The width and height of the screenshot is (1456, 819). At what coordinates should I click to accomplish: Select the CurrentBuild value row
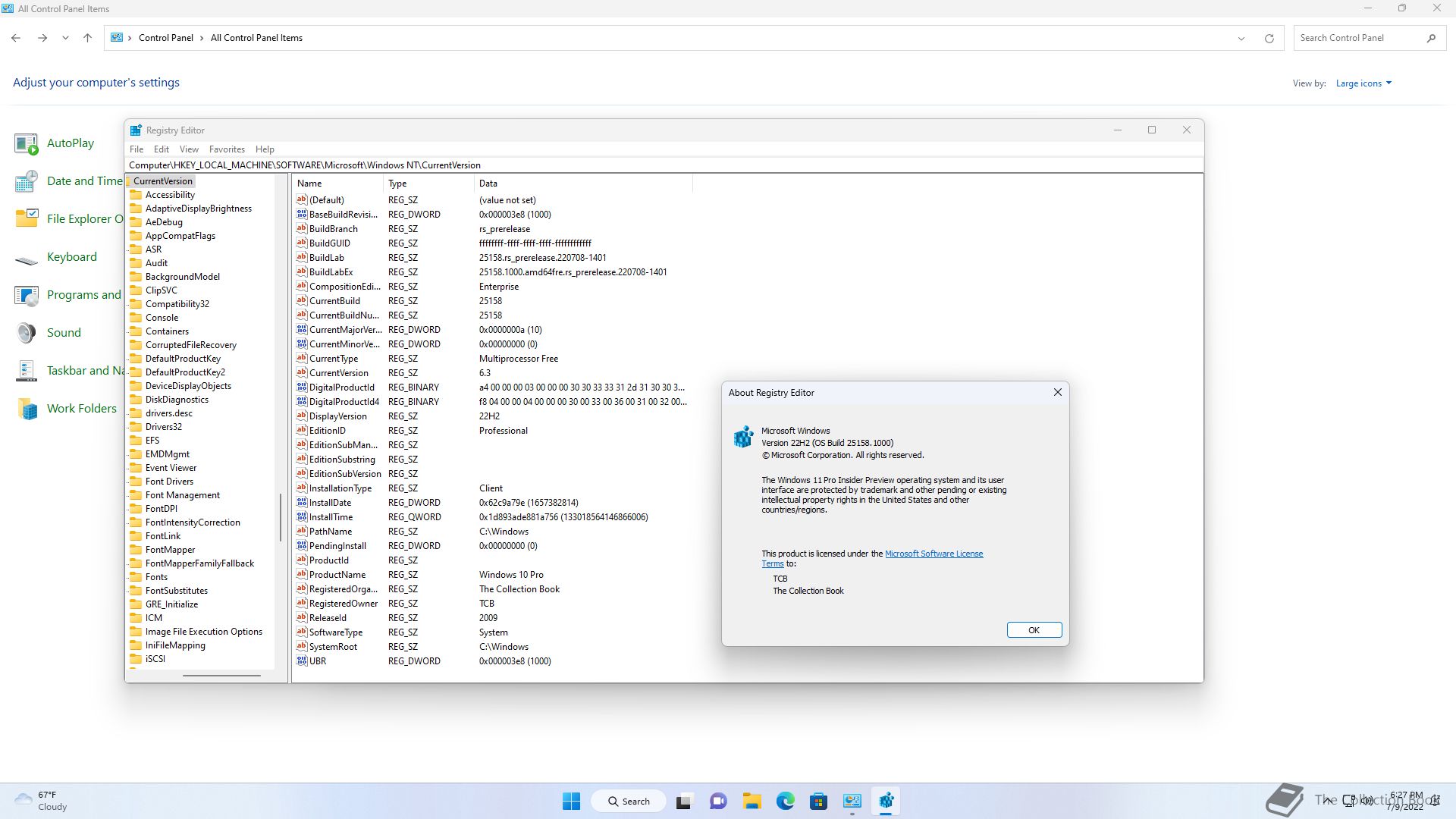(491, 301)
